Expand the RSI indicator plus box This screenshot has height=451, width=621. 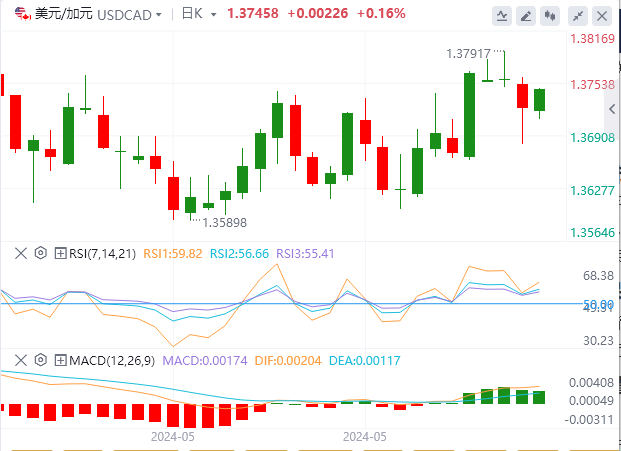(60, 253)
